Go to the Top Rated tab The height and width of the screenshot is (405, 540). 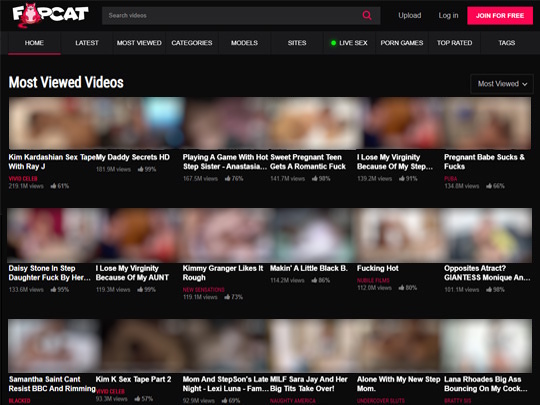pyautogui.click(x=454, y=43)
